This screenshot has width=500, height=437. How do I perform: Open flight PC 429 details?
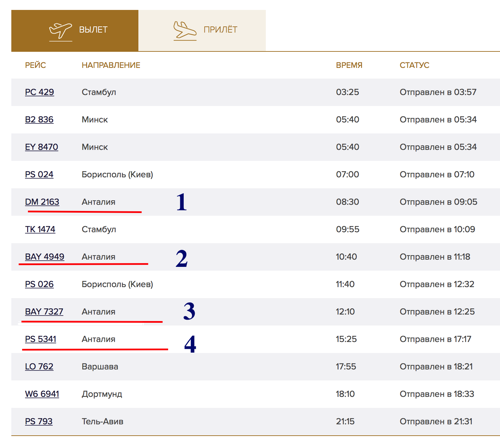[39, 92]
